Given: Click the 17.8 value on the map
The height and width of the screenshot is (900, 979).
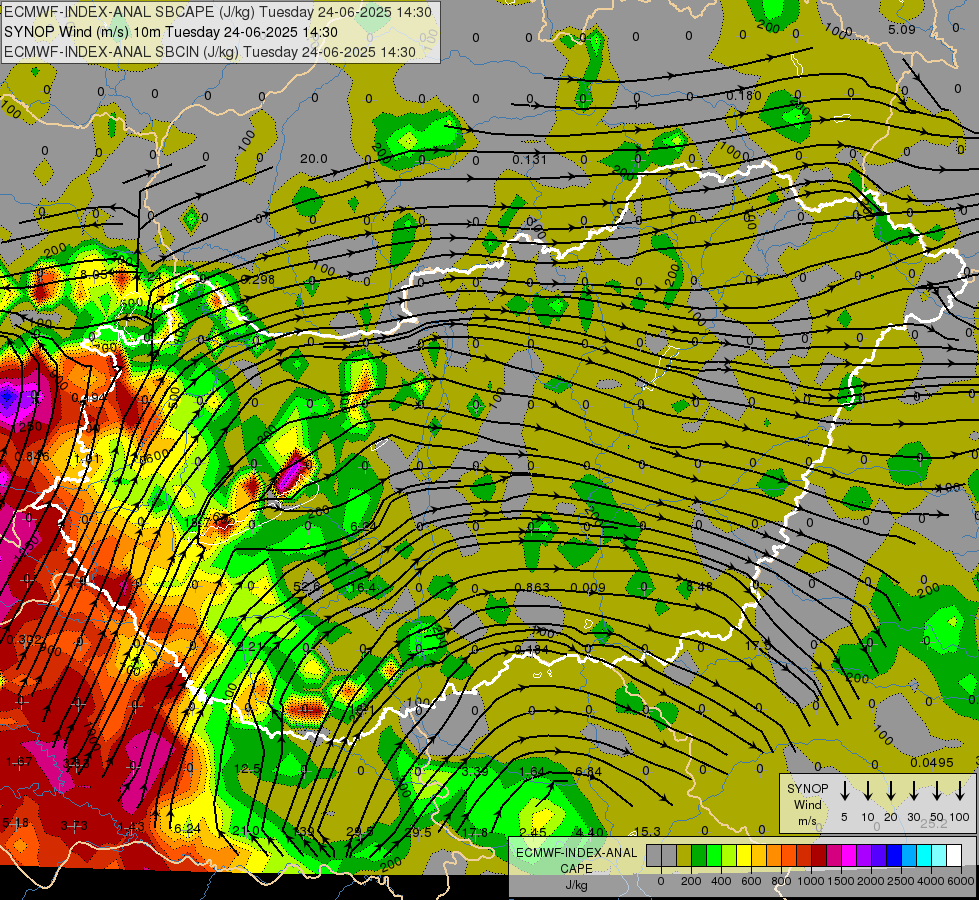Looking at the screenshot, I should [475, 832].
